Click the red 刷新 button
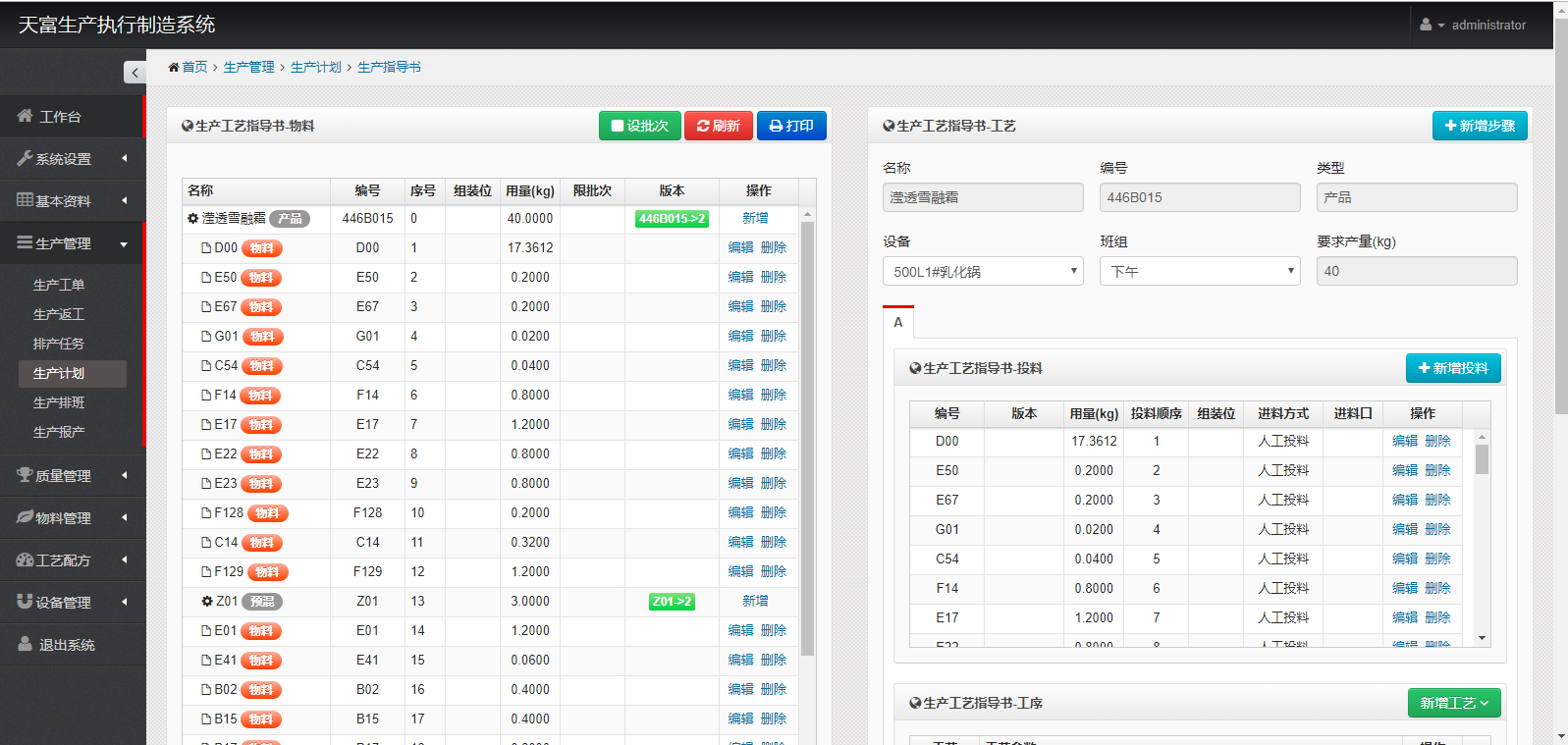The width and height of the screenshot is (1568, 745). pos(719,126)
